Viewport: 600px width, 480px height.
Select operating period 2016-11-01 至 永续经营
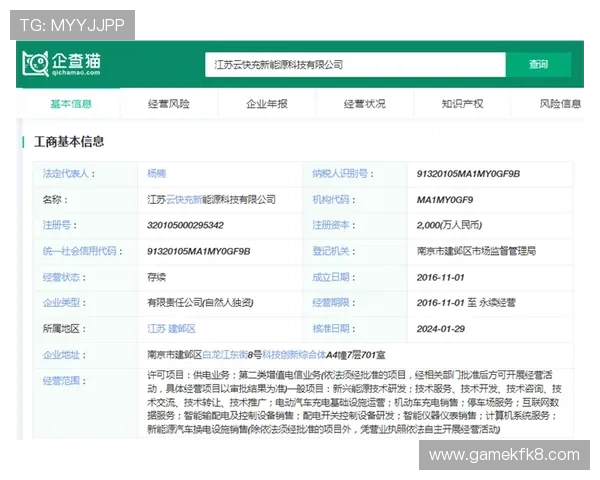pyautogui.click(x=466, y=303)
